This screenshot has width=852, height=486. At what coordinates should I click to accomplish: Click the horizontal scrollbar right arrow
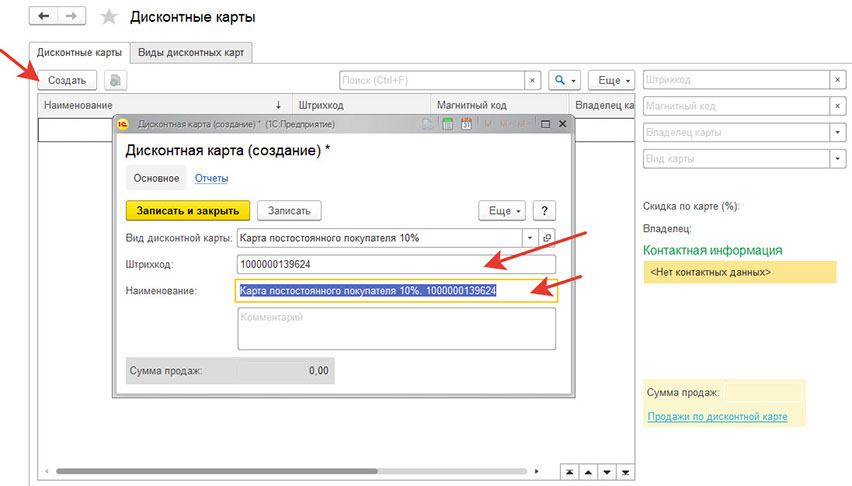coord(536,471)
